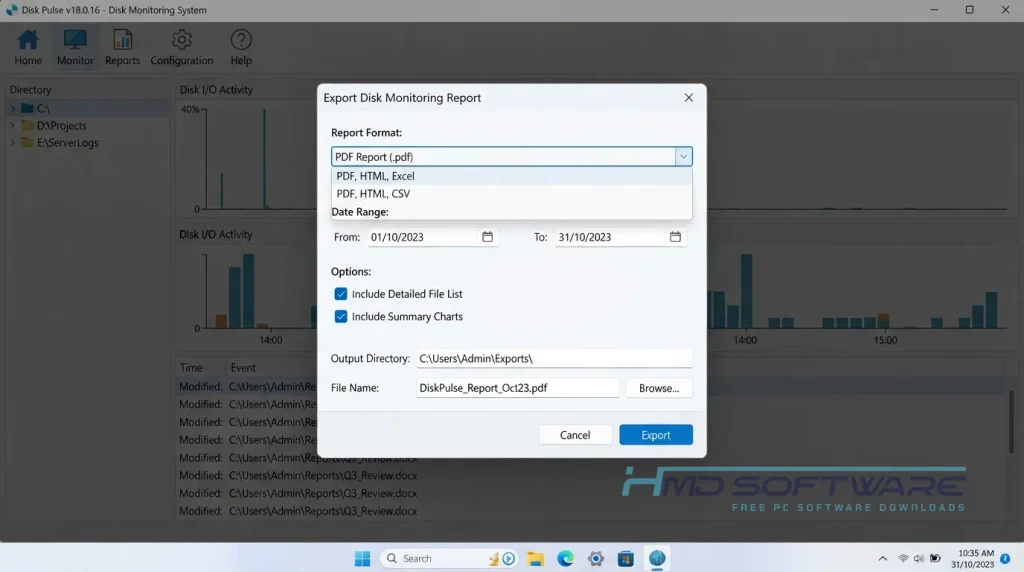Click the Export button

(x=656, y=435)
